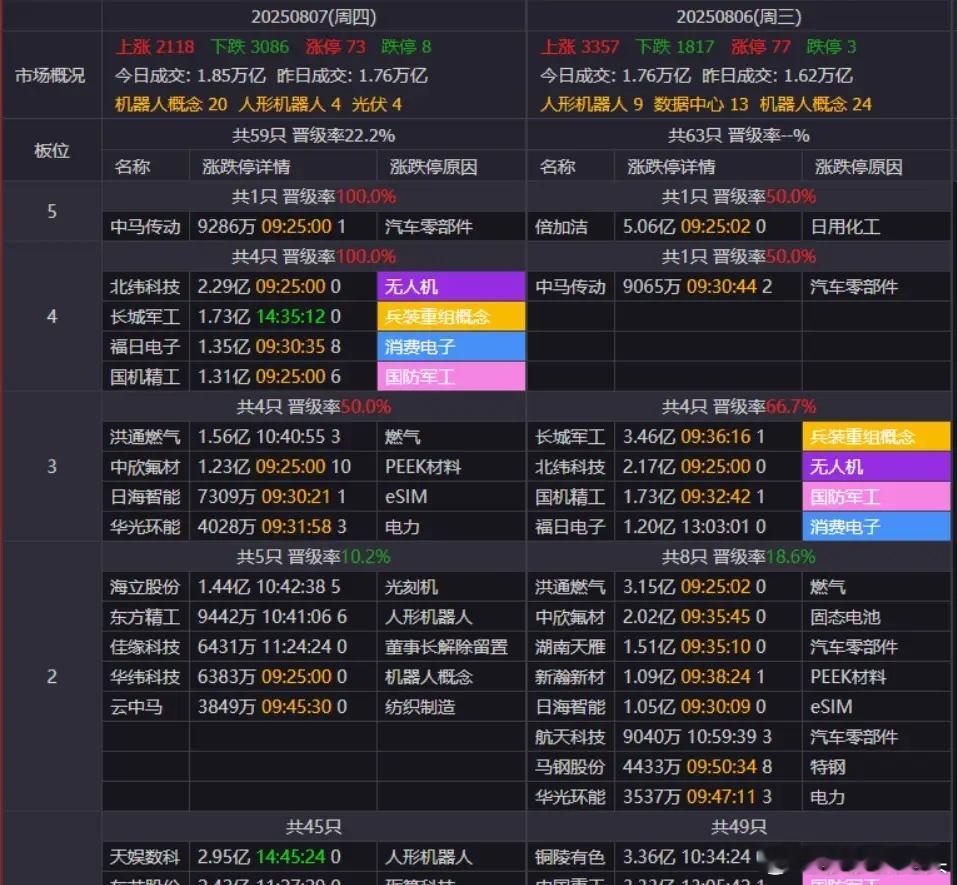Click stock 华纬科技 in the 2-board list
Viewport: 957px width, 885px height.
click(145, 677)
